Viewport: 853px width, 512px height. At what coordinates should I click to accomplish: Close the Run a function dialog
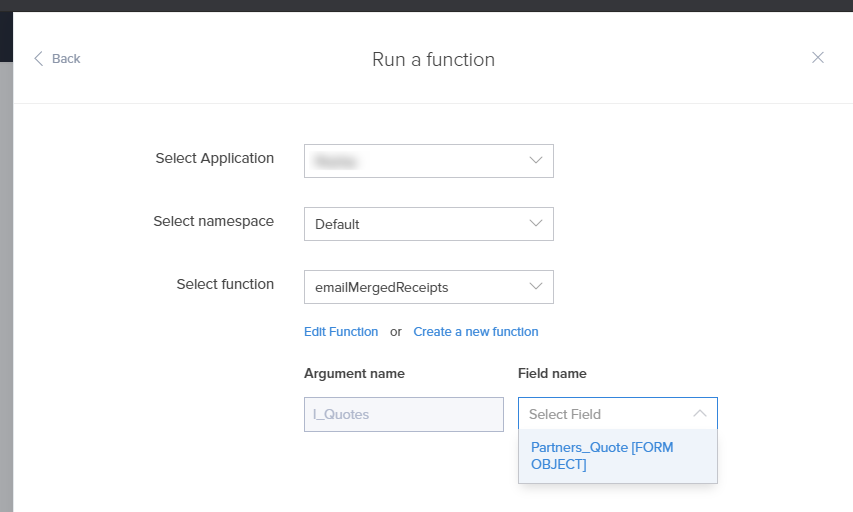pos(818,58)
